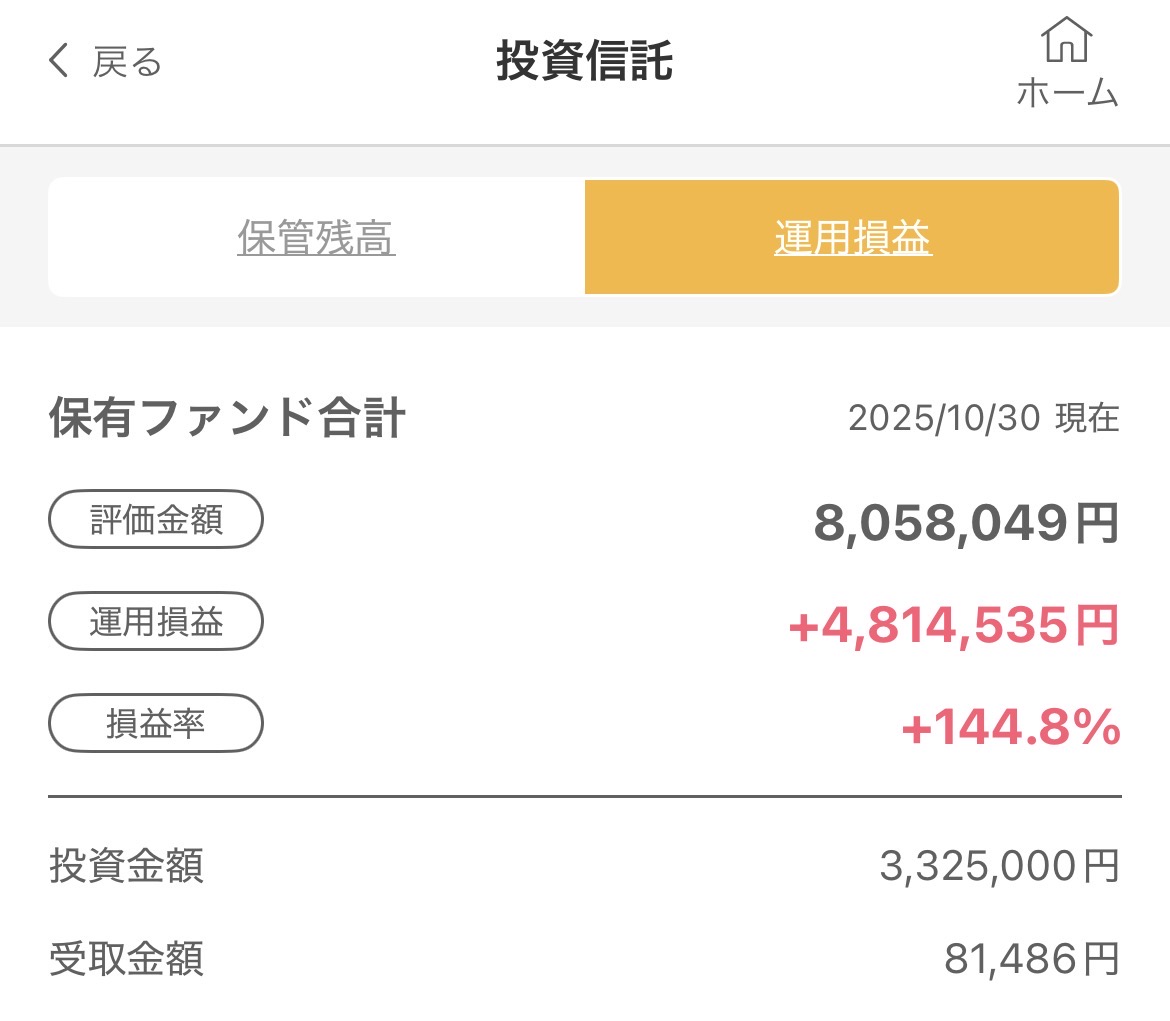Select the 3,325,000円 investment amount
This screenshot has height=1021, width=1170.
pos(999,867)
